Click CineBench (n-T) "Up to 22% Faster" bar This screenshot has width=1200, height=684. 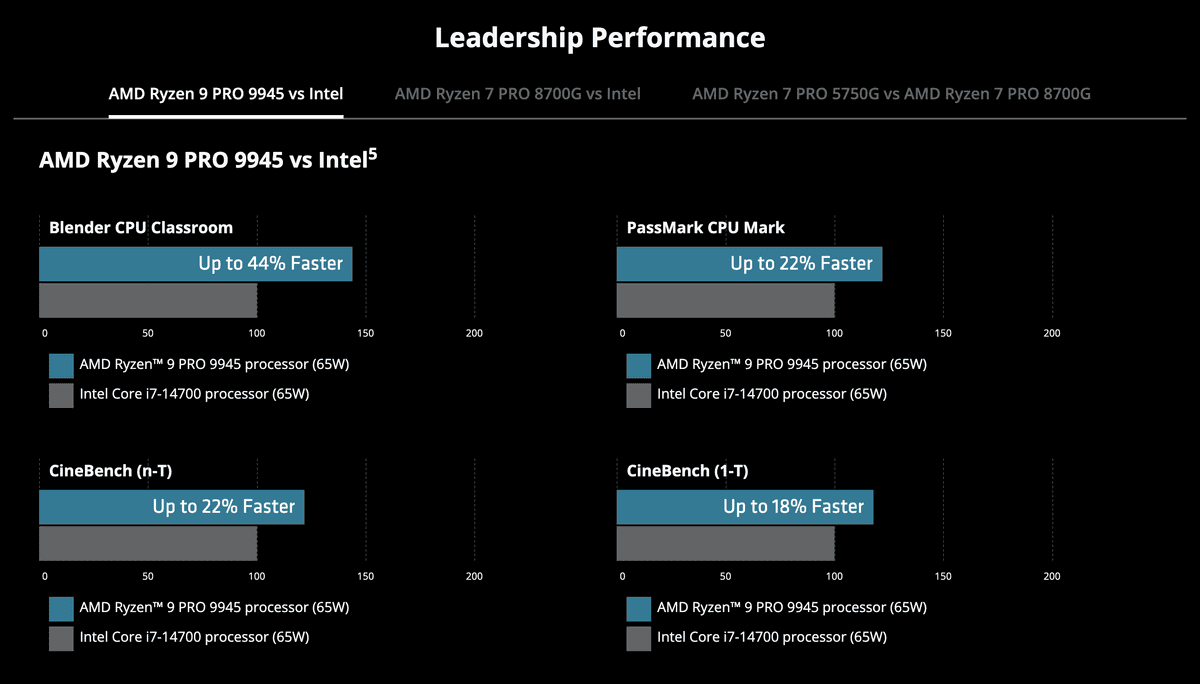point(171,507)
